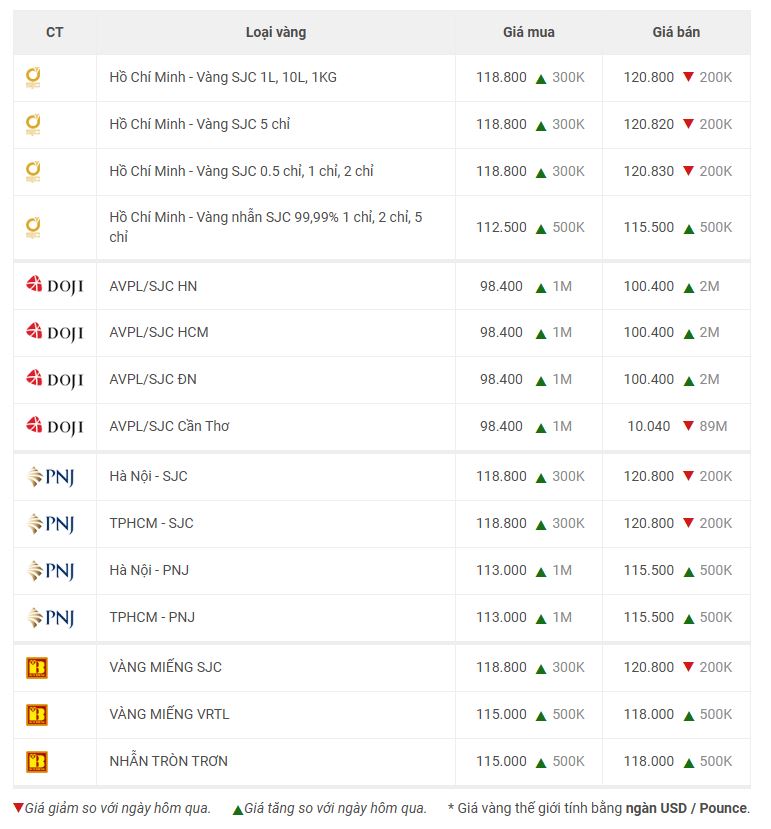This screenshot has height=829, width=771.
Task: Click green up arrow in NHẪN TRÒN TRƠN sell price
Action: coord(689,763)
